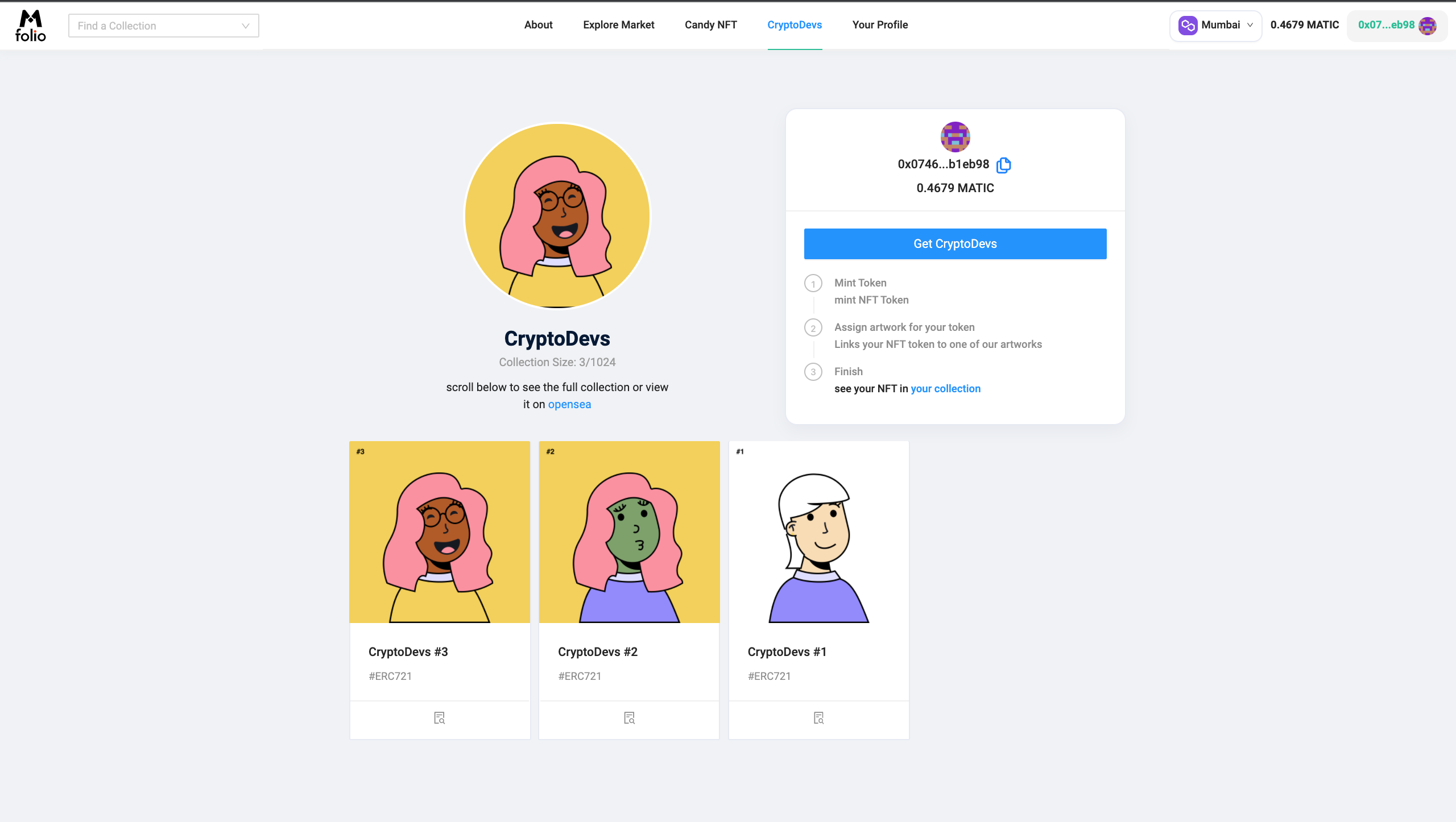Click the step 1 Mint Token circle
This screenshot has width=1456, height=822.
813,283
